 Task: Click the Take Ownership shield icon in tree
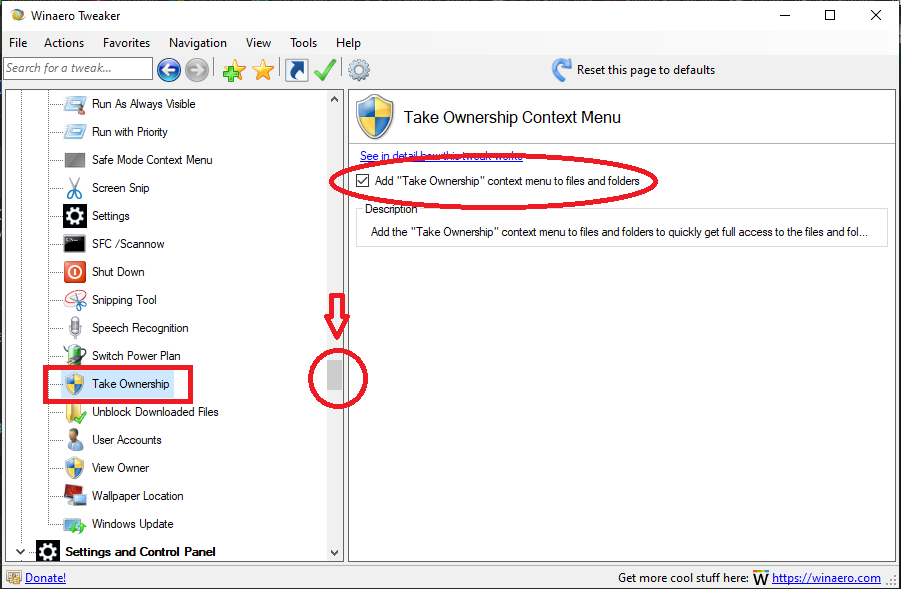coord(75,384)
